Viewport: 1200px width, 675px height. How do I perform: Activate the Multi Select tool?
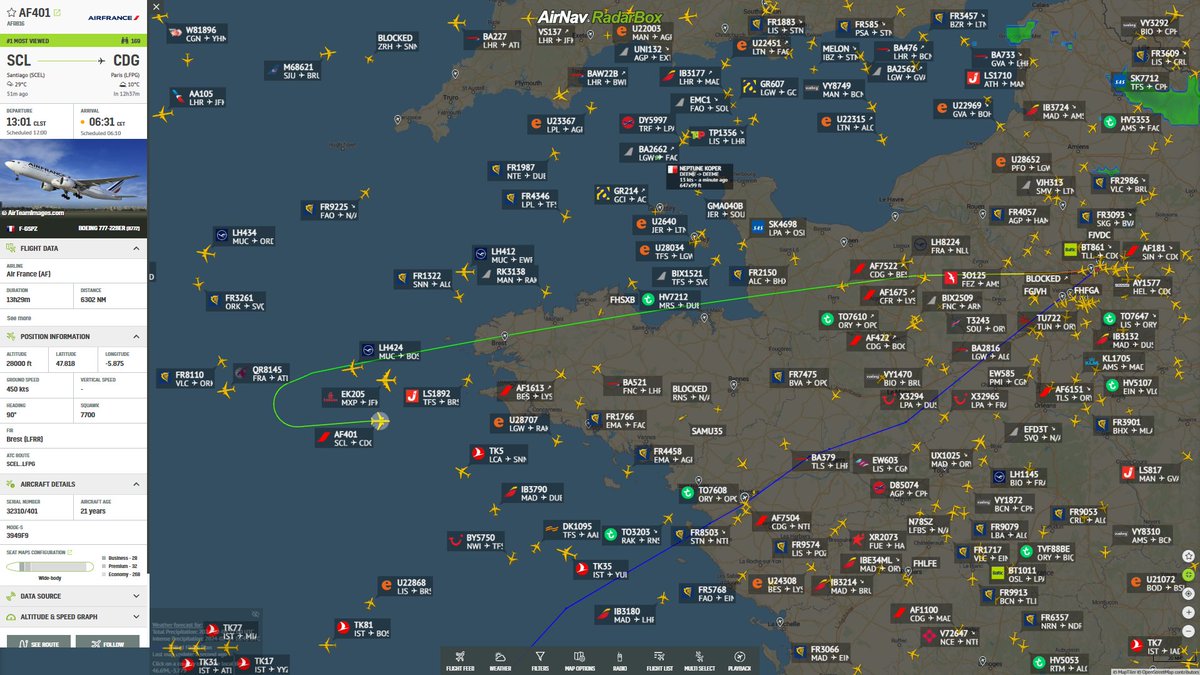699,661
